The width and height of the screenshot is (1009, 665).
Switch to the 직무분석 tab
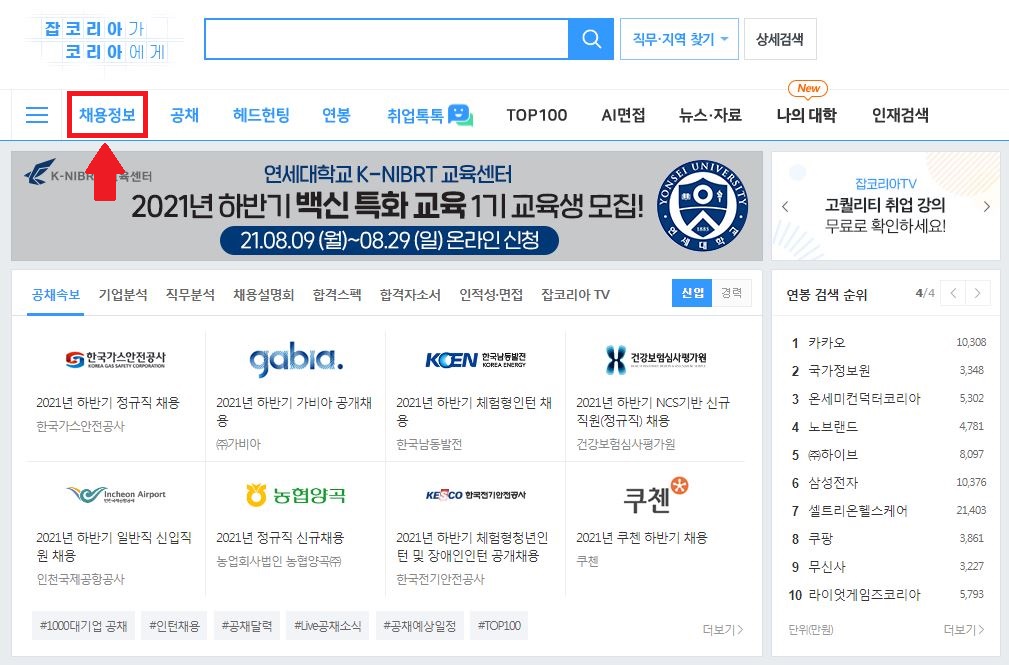click(190, 295)
